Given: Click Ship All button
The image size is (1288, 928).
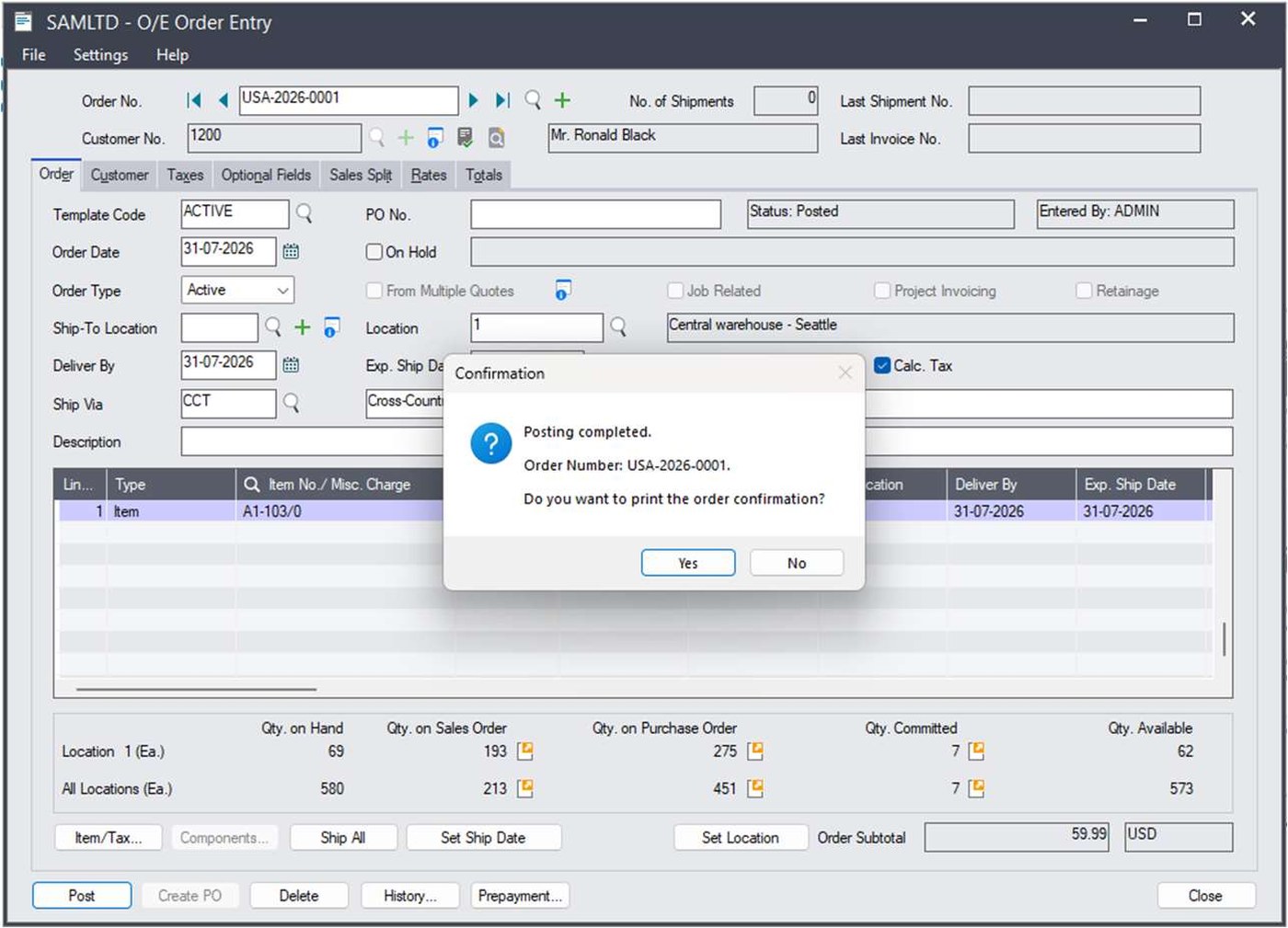Looking at the screenshot, I should coord(343,838).
